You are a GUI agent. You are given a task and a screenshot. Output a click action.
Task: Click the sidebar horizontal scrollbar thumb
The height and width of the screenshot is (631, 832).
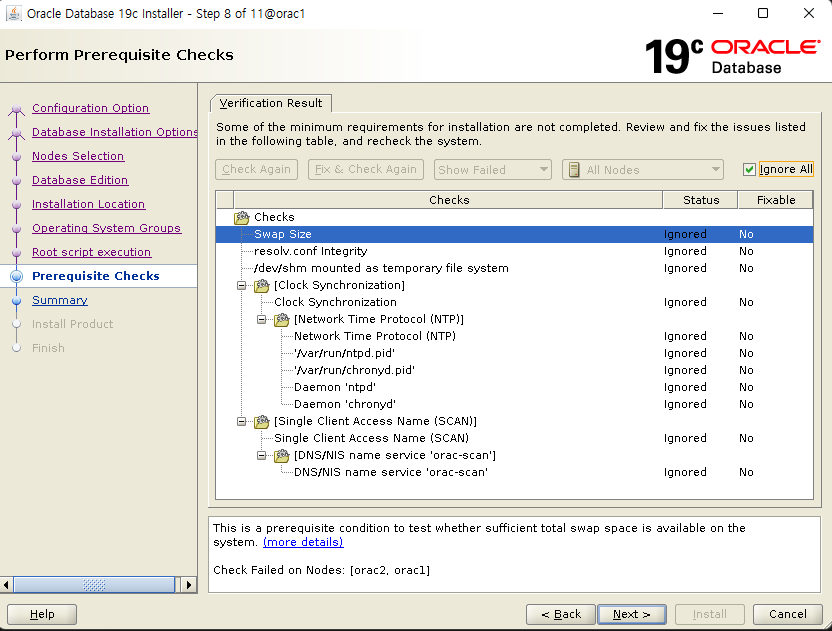tap(94, 585)
